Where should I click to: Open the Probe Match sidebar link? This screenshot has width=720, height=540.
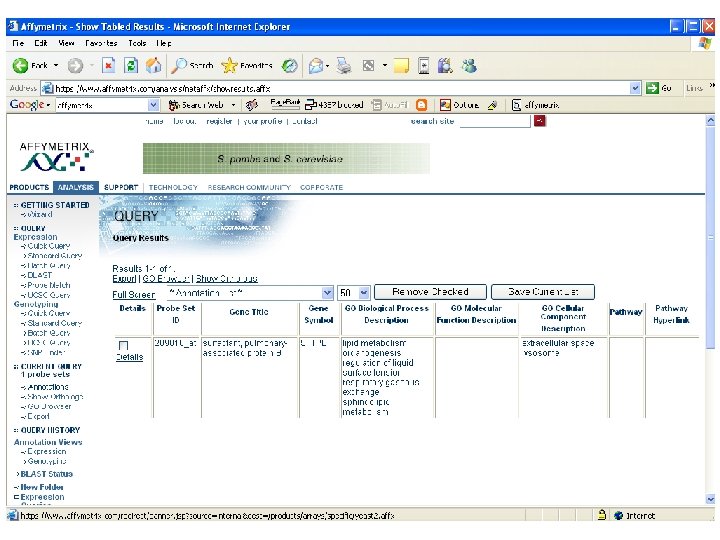49,285
